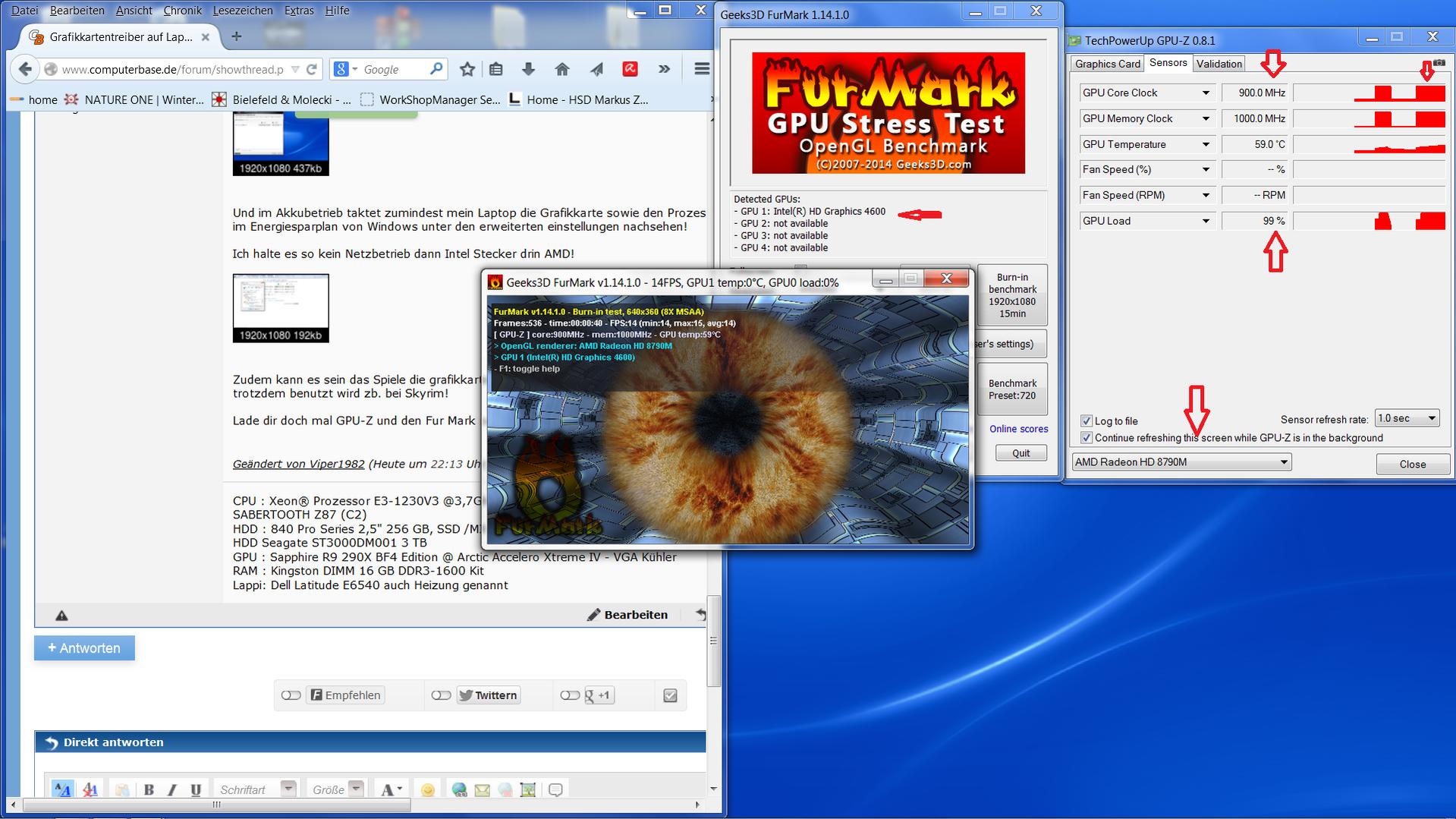
Task: Open GPU Temperature sensor dropdown
Action: tap(1206, 145)
